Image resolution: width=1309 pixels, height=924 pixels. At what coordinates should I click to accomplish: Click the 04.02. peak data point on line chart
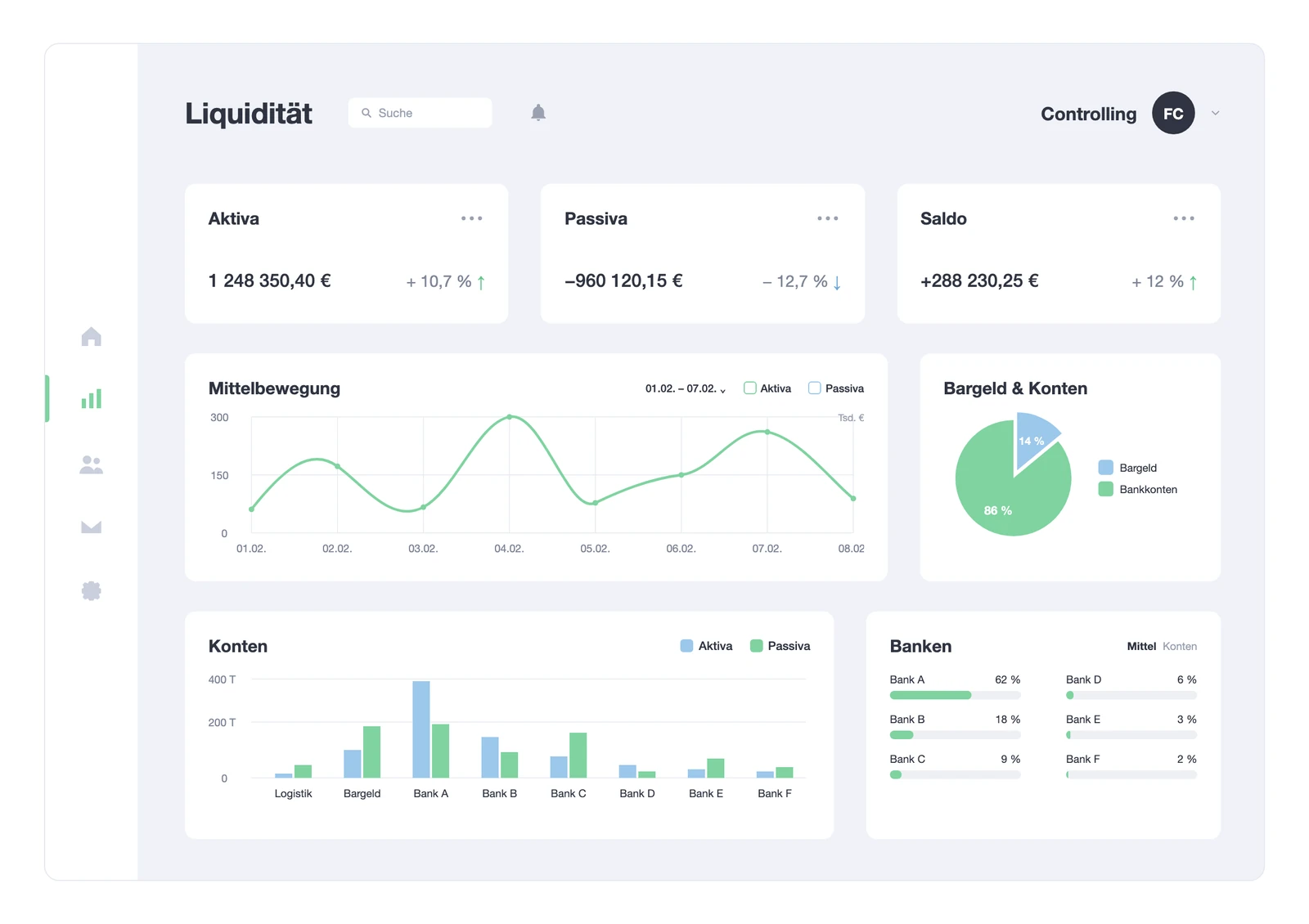point(509,417)
